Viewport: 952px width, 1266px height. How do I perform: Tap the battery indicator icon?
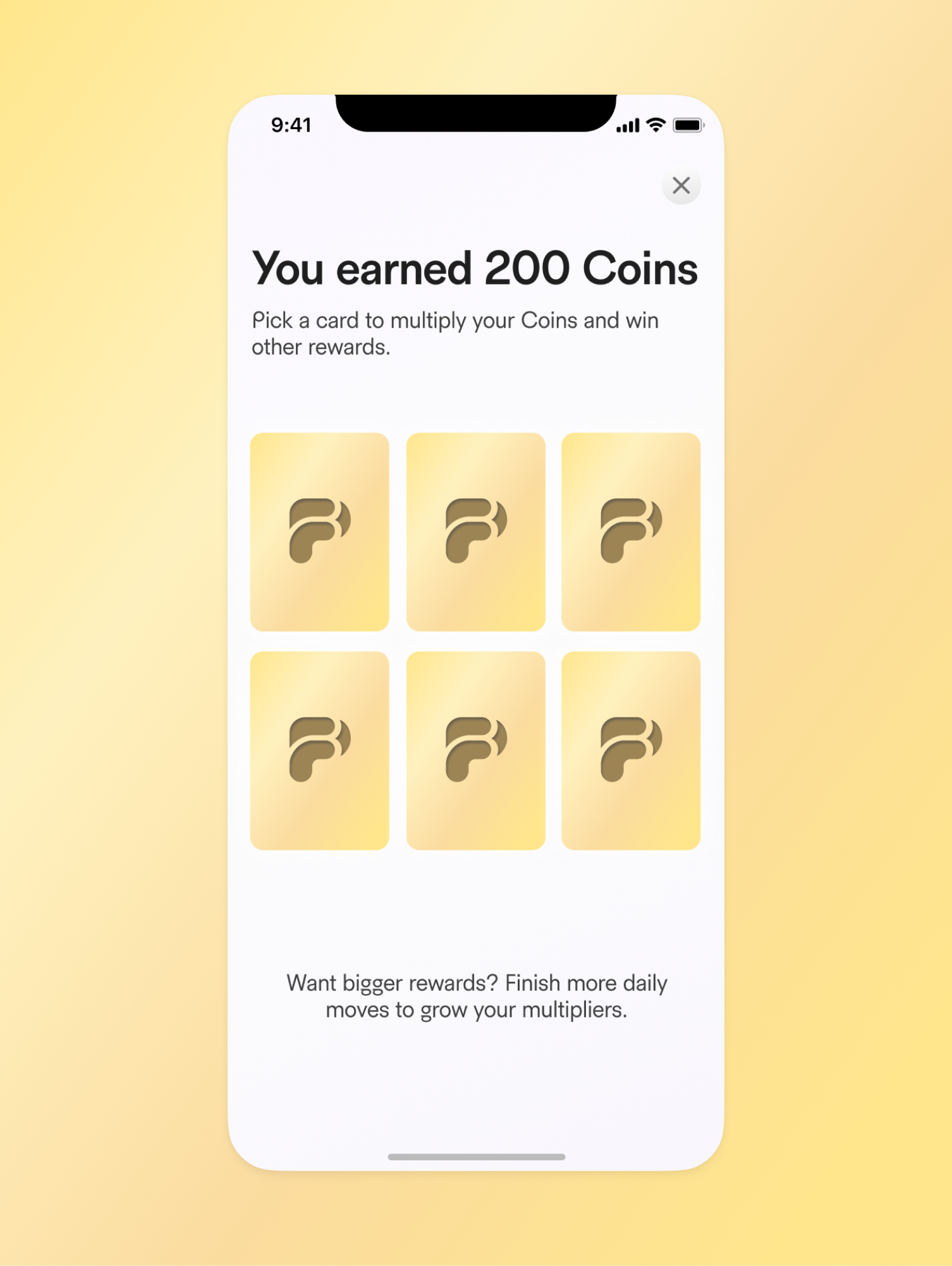pos(688,125)
